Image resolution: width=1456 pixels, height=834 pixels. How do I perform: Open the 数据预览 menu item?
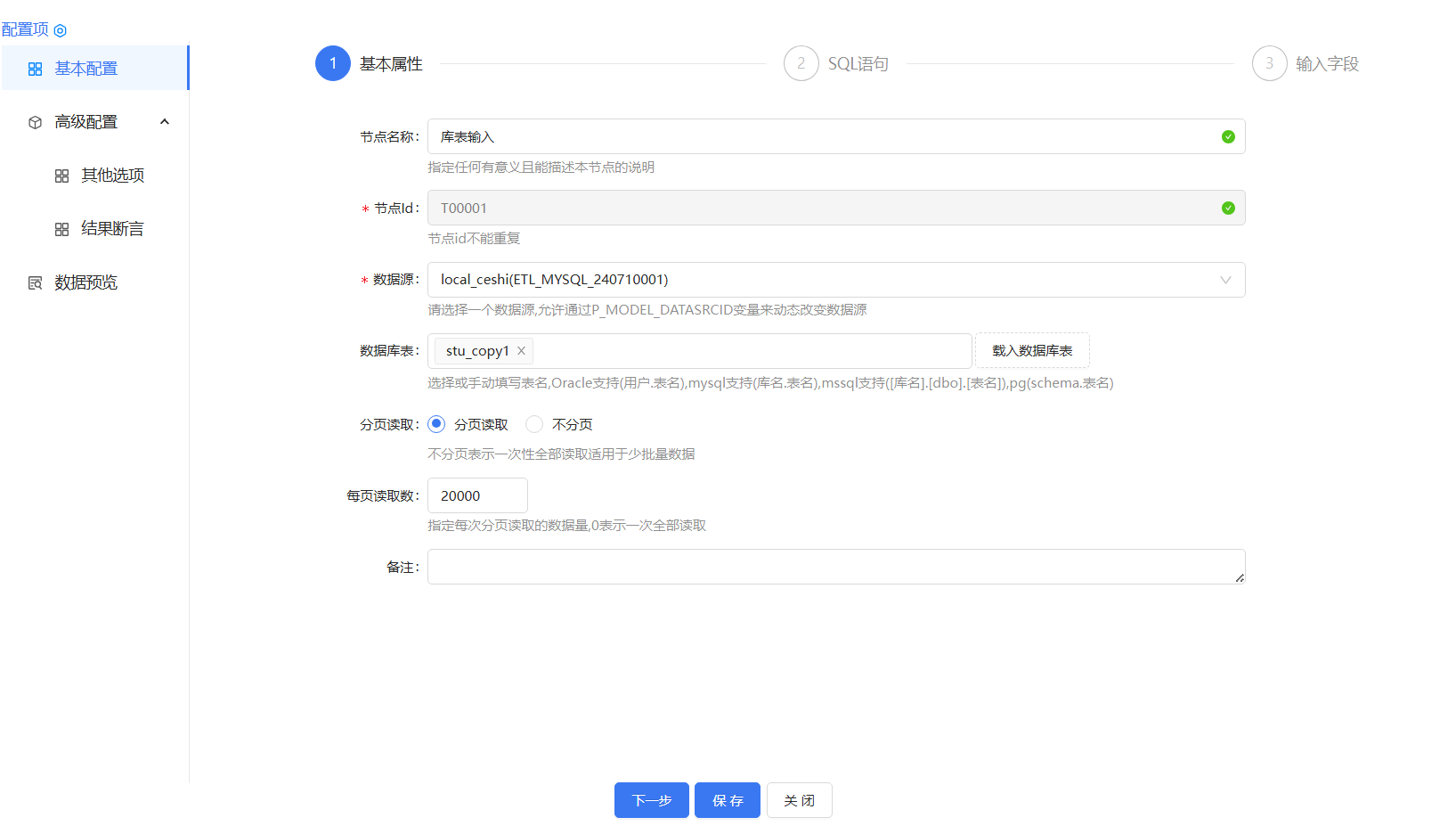pos(94,282)
